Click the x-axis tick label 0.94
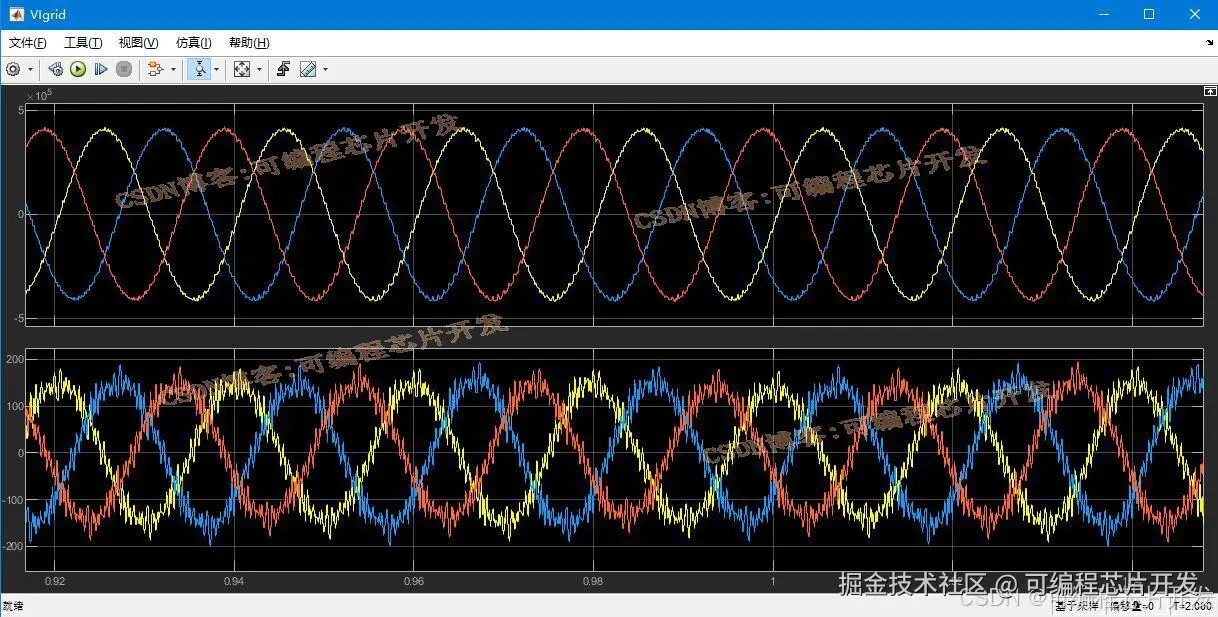The image size is (1218, 617). coord(234,581)
